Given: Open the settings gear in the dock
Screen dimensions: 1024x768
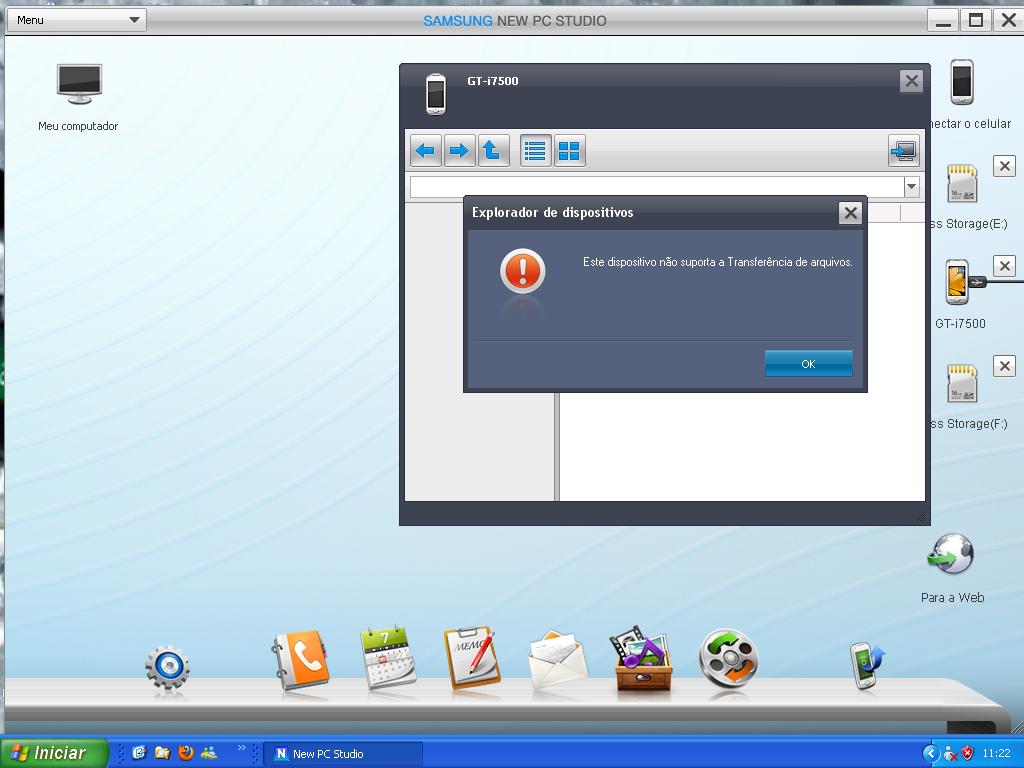Looking at the screenshot, I should pyautogui.click(x=168, y=667).
